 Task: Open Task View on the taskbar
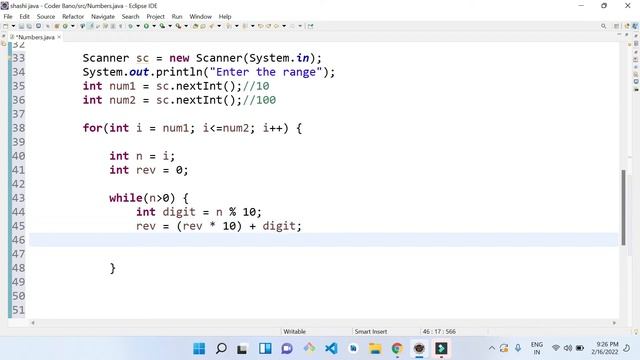click(242, 349)
